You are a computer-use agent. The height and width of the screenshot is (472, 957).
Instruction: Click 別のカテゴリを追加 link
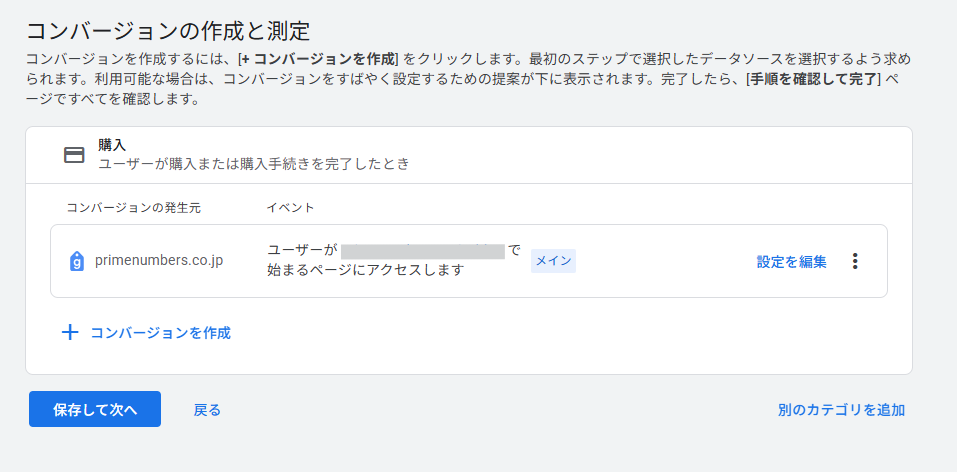pyautogui.click(x=841, y=409)
